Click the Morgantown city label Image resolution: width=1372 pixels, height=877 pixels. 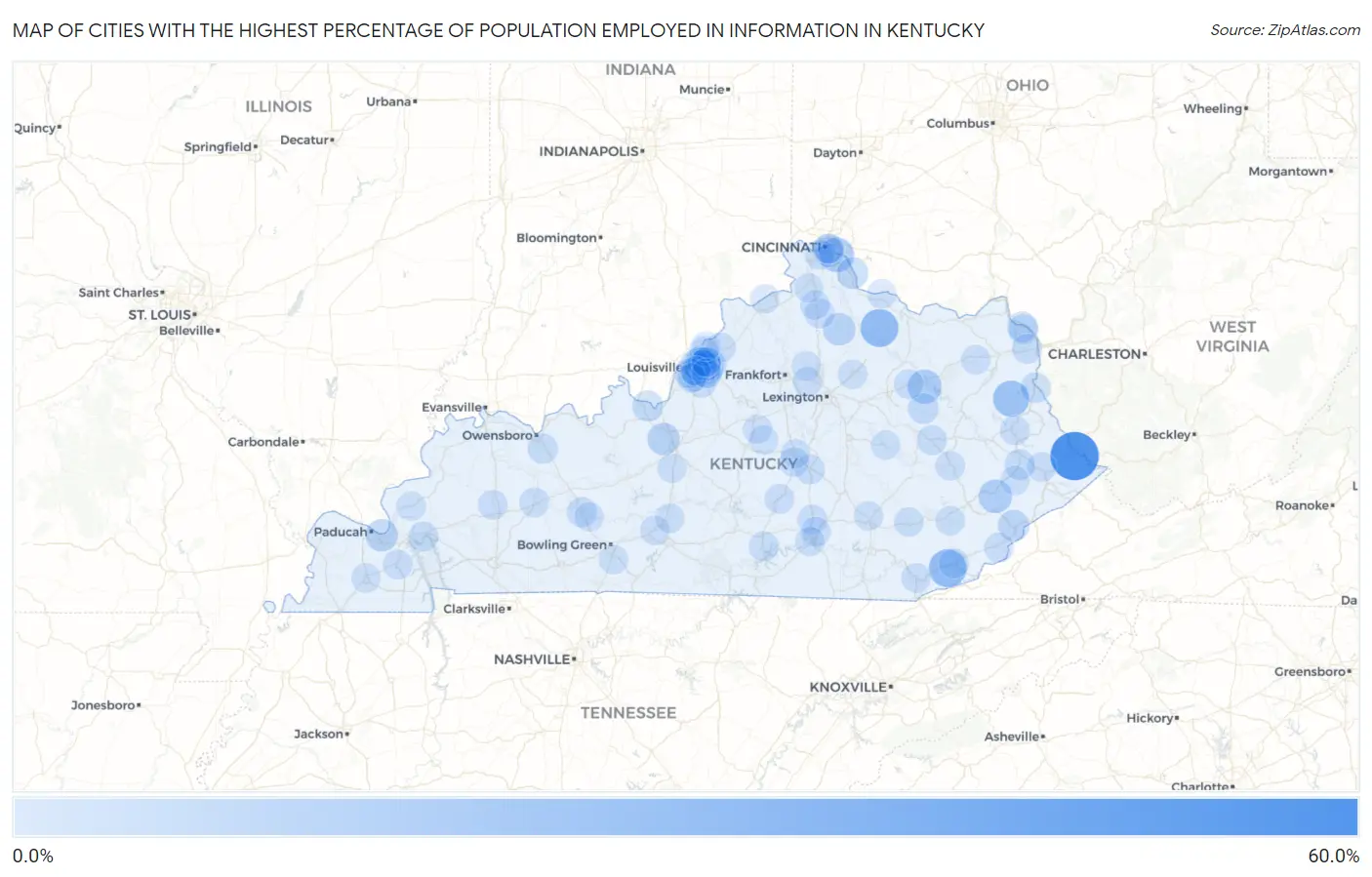(1288, 172)
